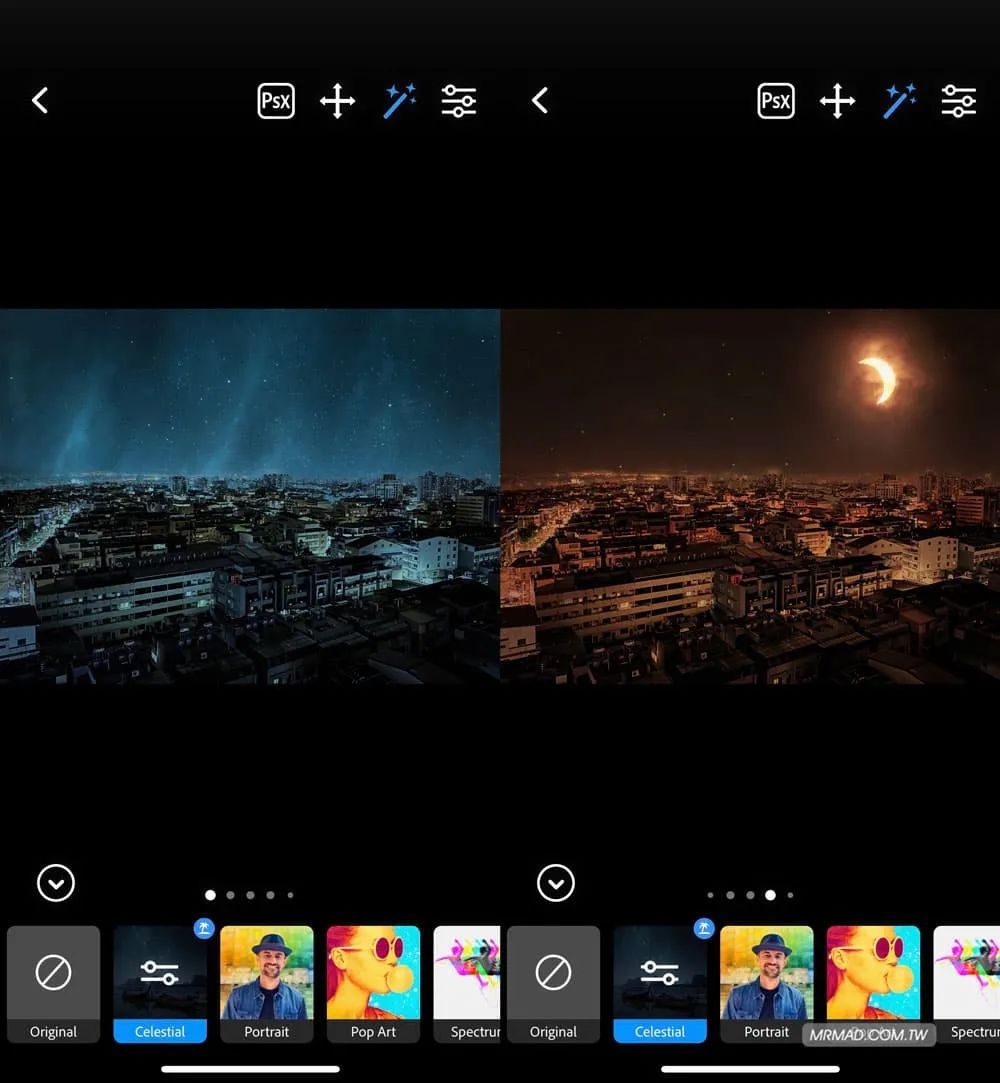Tap the magic wand effects icon in right screen
1000x1083 pixels.
899,101
